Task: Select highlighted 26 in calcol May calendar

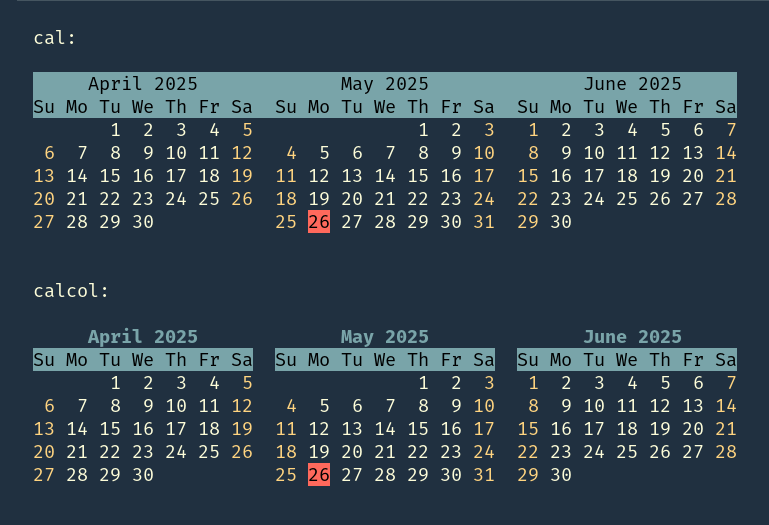Action: 319,475
